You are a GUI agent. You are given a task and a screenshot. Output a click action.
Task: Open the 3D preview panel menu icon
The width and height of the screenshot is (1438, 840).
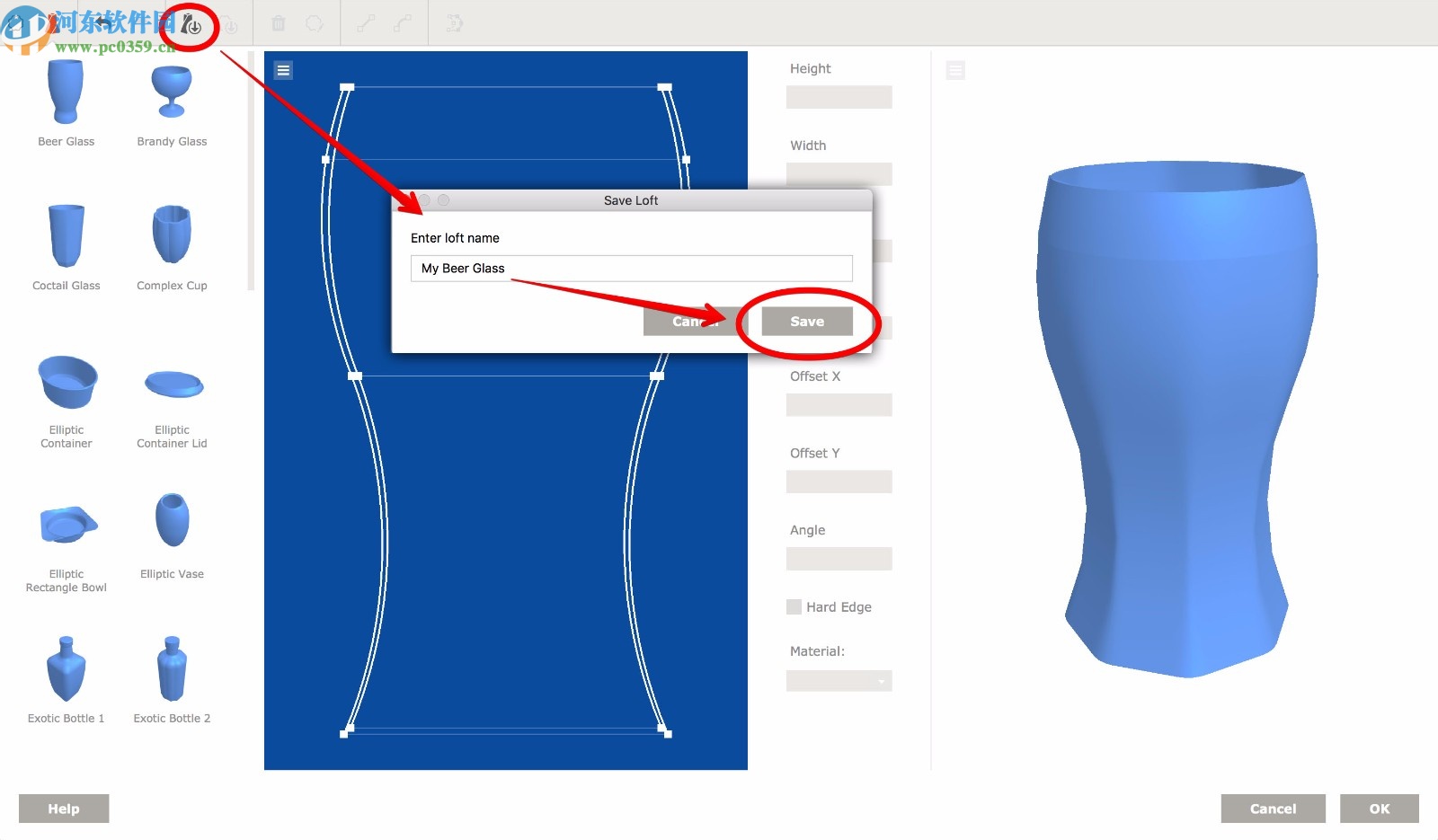(955, 70)
